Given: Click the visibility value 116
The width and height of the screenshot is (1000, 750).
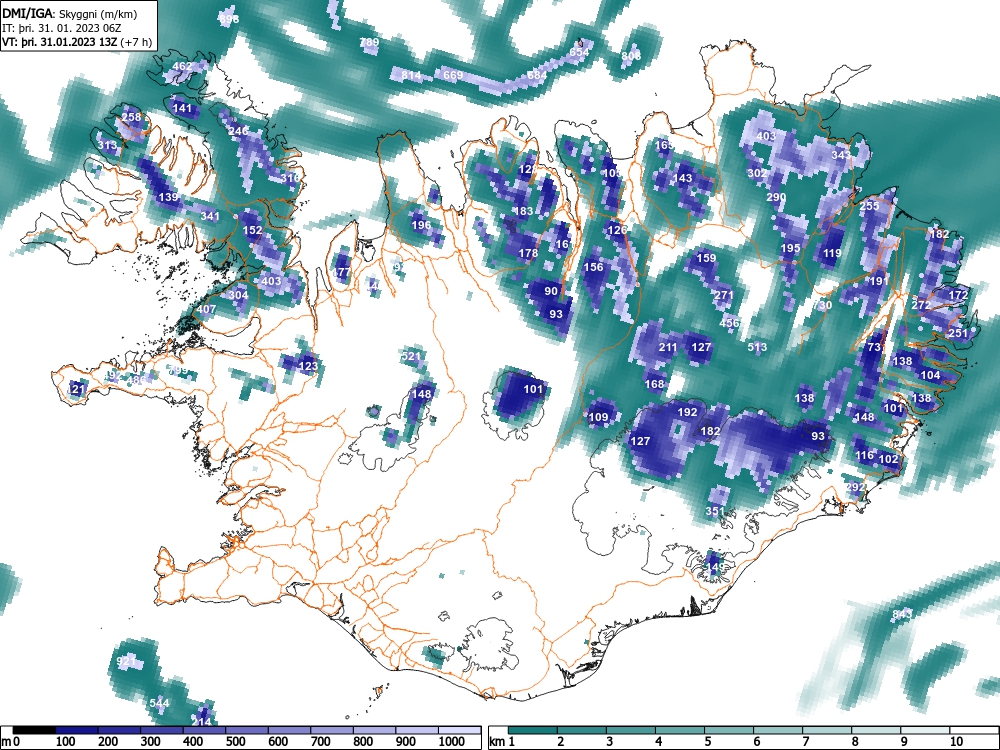Looking at the screenshot, I should click(x=865, y=455).
